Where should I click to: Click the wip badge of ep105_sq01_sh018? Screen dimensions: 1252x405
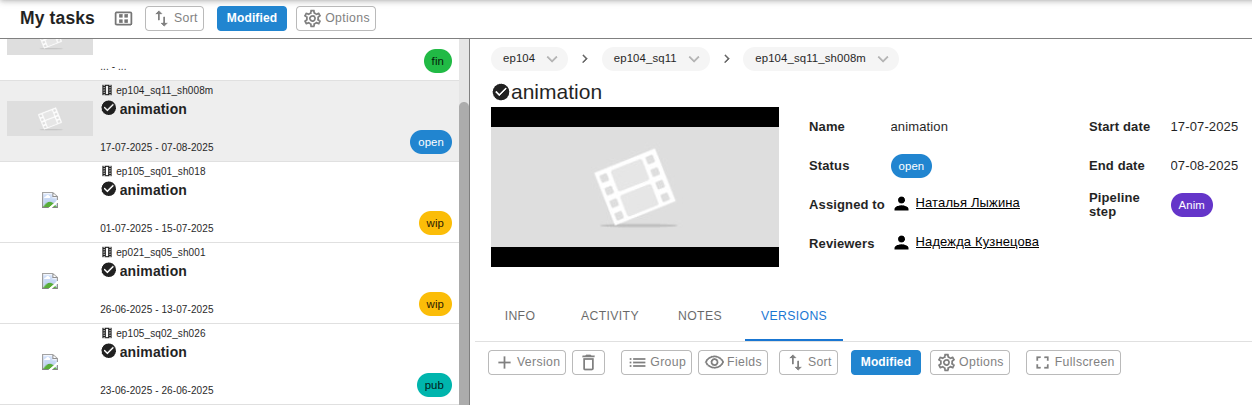(x=435, y=223)
